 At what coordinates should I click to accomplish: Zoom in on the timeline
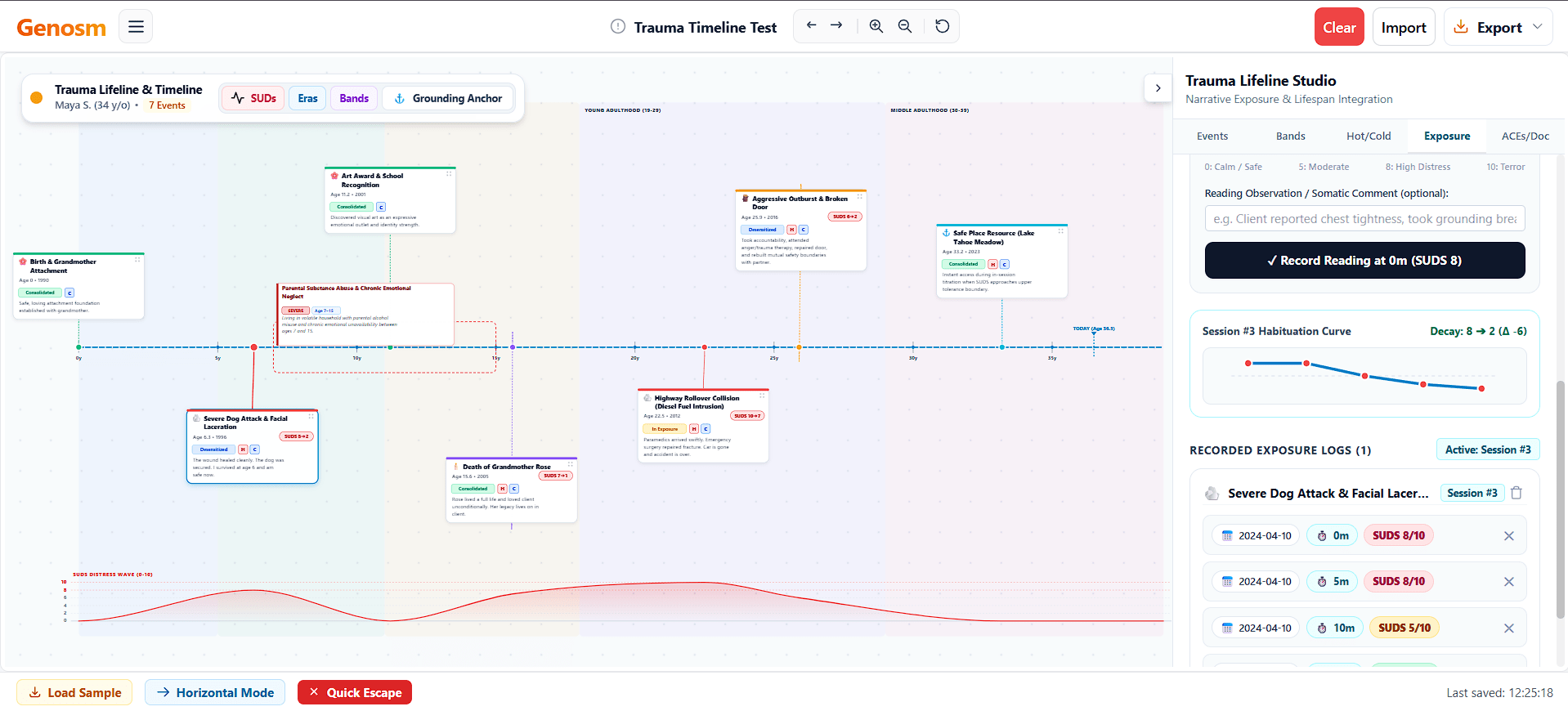876,26
